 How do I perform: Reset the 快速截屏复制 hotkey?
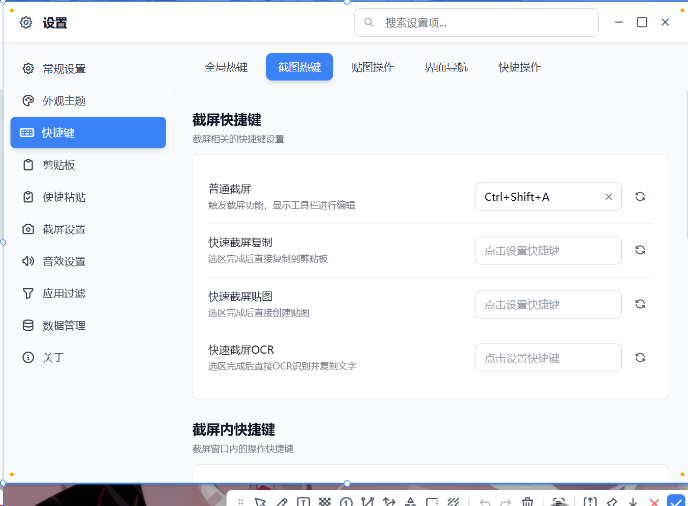pos(640,250)
